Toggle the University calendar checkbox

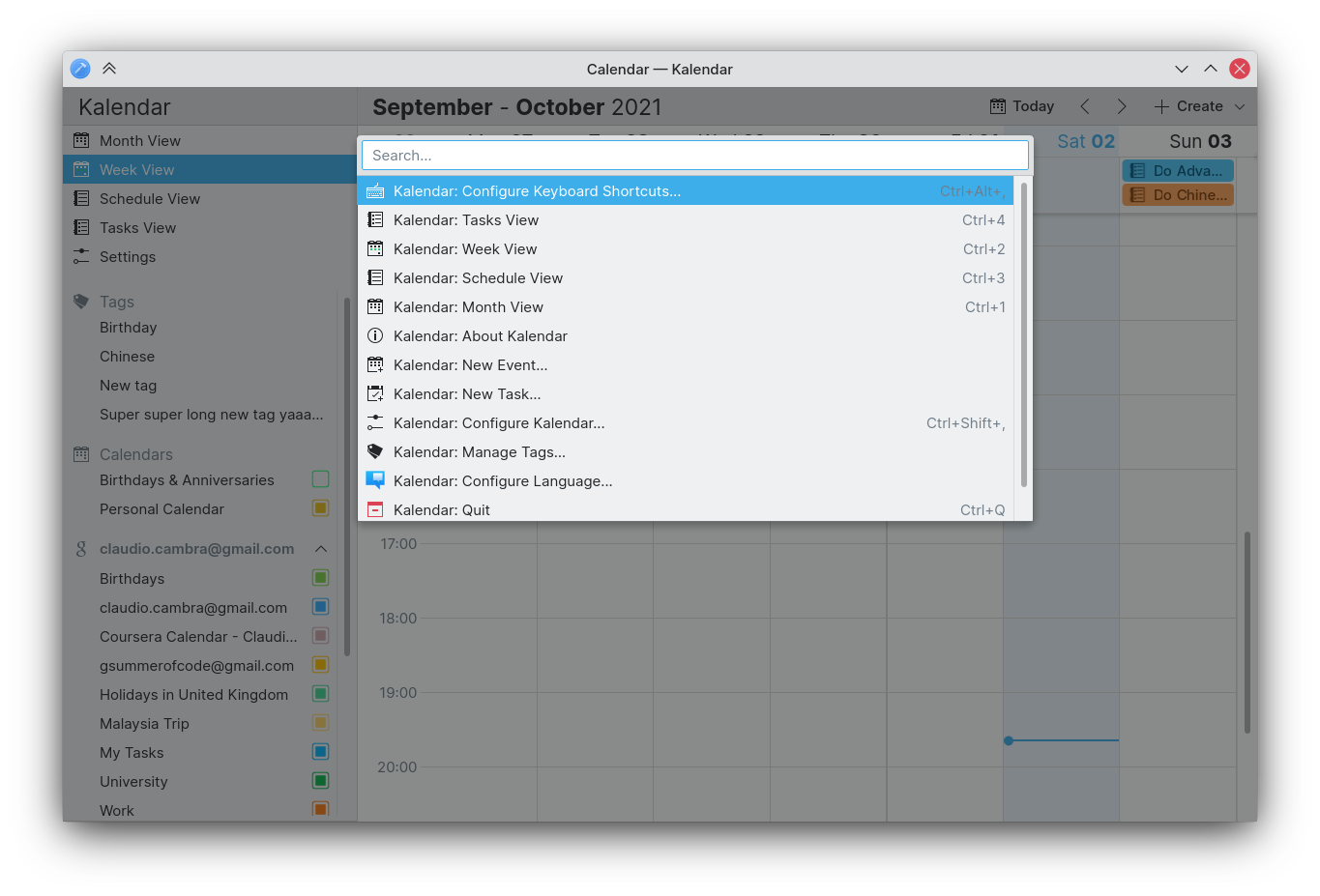tap(321, 781)
